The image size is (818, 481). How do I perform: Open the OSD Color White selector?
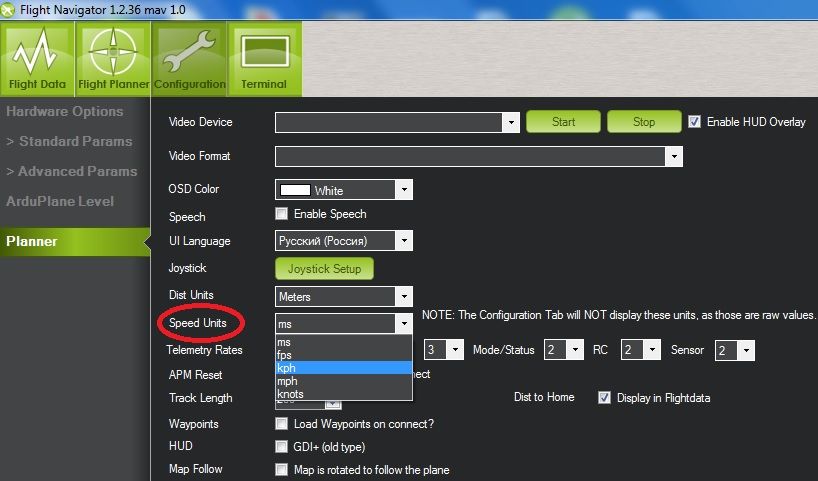[403, 190]
